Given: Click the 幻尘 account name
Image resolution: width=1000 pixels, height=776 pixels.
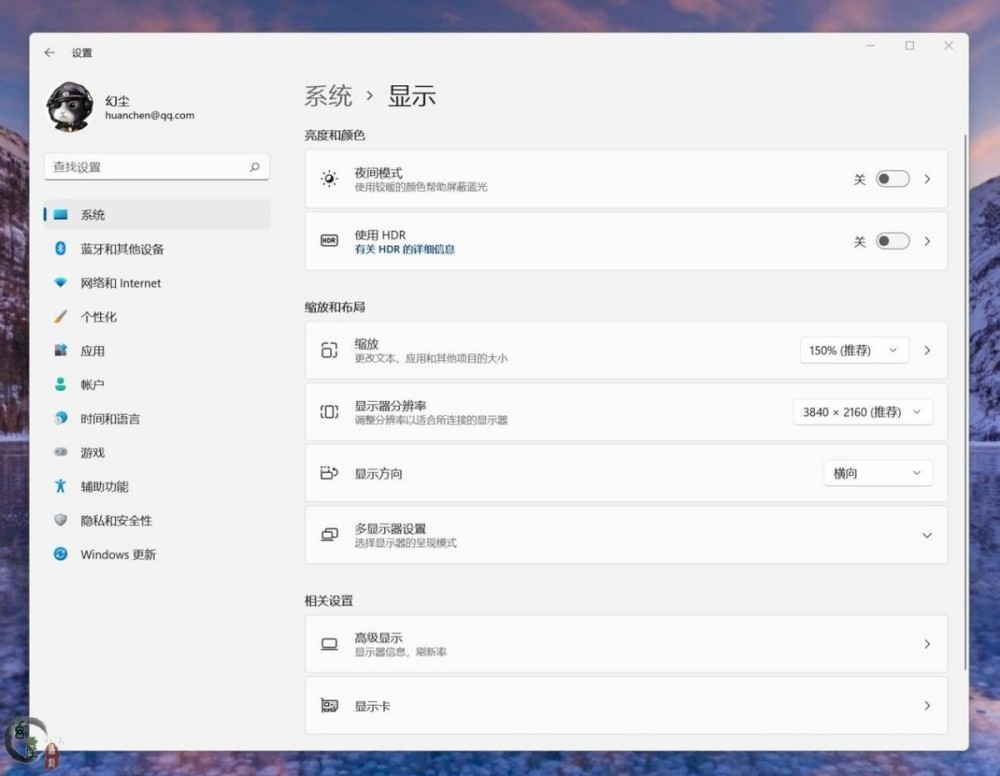Looking at the screenshot, I should (x=117, y=101).
